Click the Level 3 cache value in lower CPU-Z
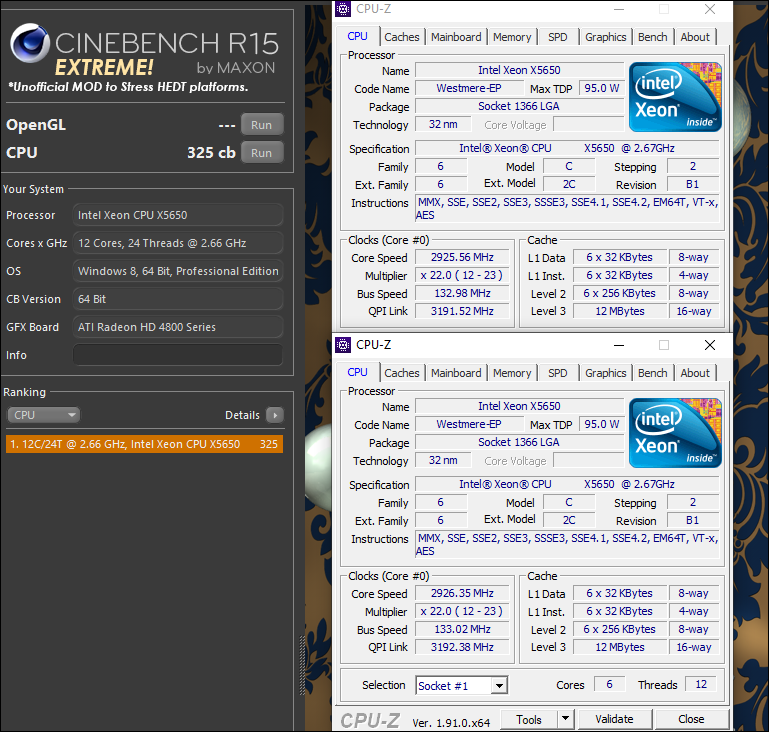 [x=620, y=647]
